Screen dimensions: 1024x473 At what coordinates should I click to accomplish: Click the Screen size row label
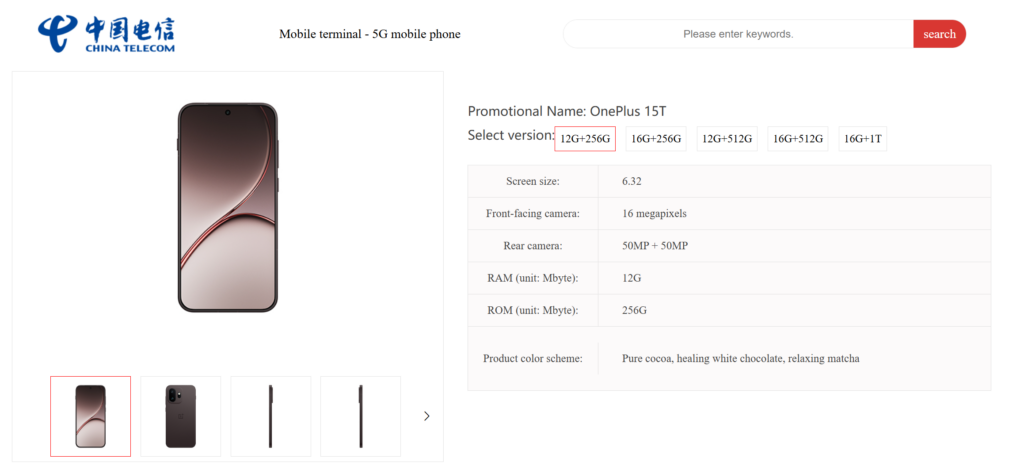point(533,181)
